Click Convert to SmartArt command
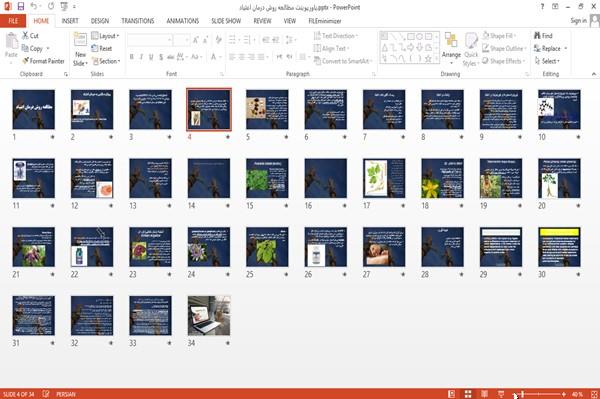 click(x=342, y=61)
